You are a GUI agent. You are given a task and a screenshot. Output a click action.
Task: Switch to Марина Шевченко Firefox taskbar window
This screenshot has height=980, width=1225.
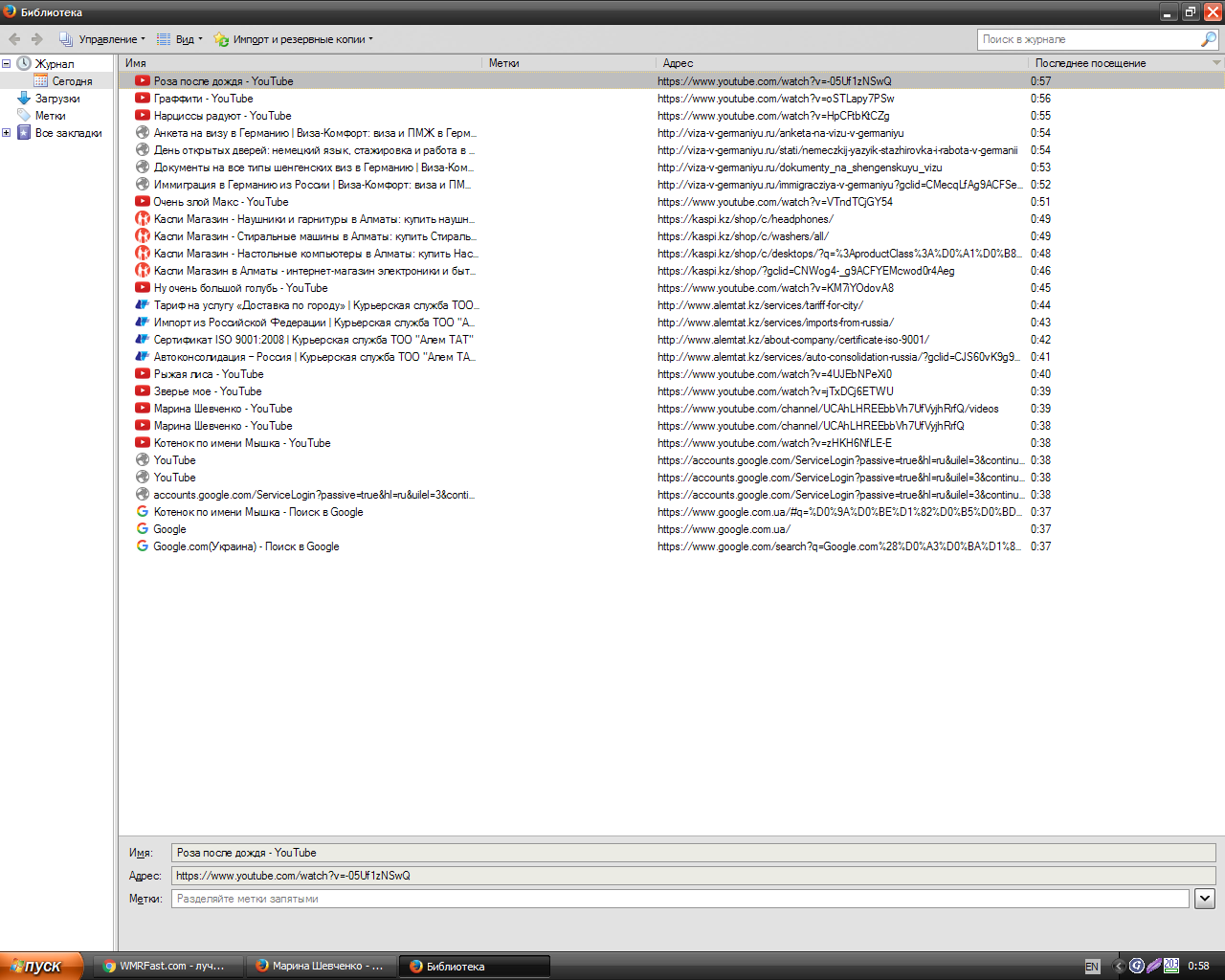pos(321,967)
